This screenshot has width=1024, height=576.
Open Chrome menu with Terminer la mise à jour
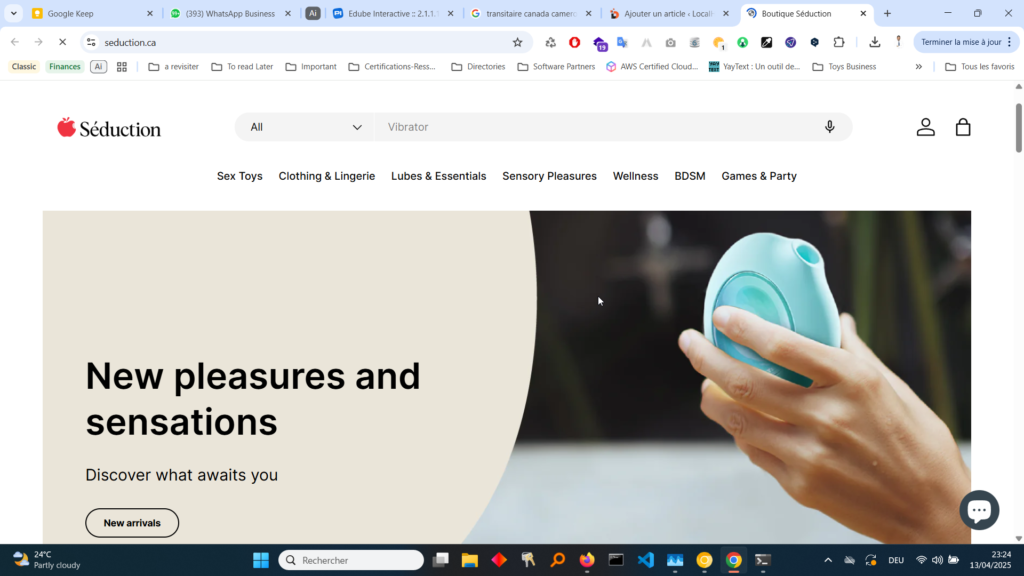[966, 42]
